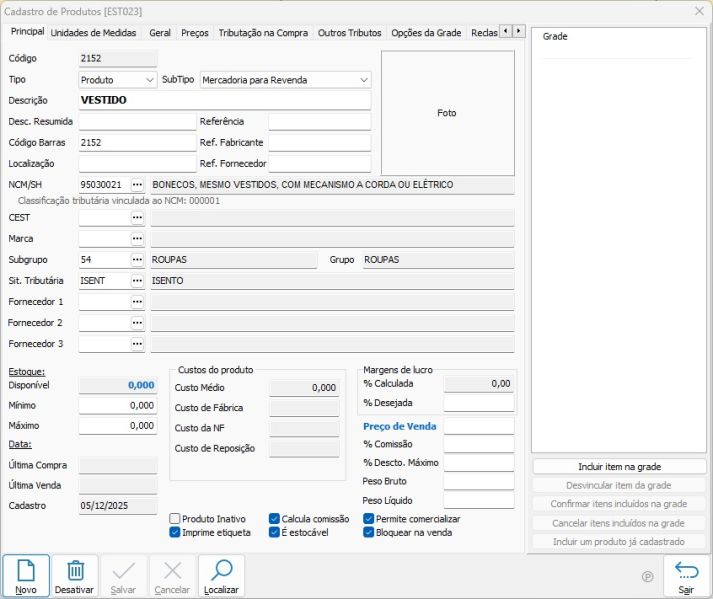Open the Marca lookup ellipsis button
713x599 pixels.
click(138, 239)
